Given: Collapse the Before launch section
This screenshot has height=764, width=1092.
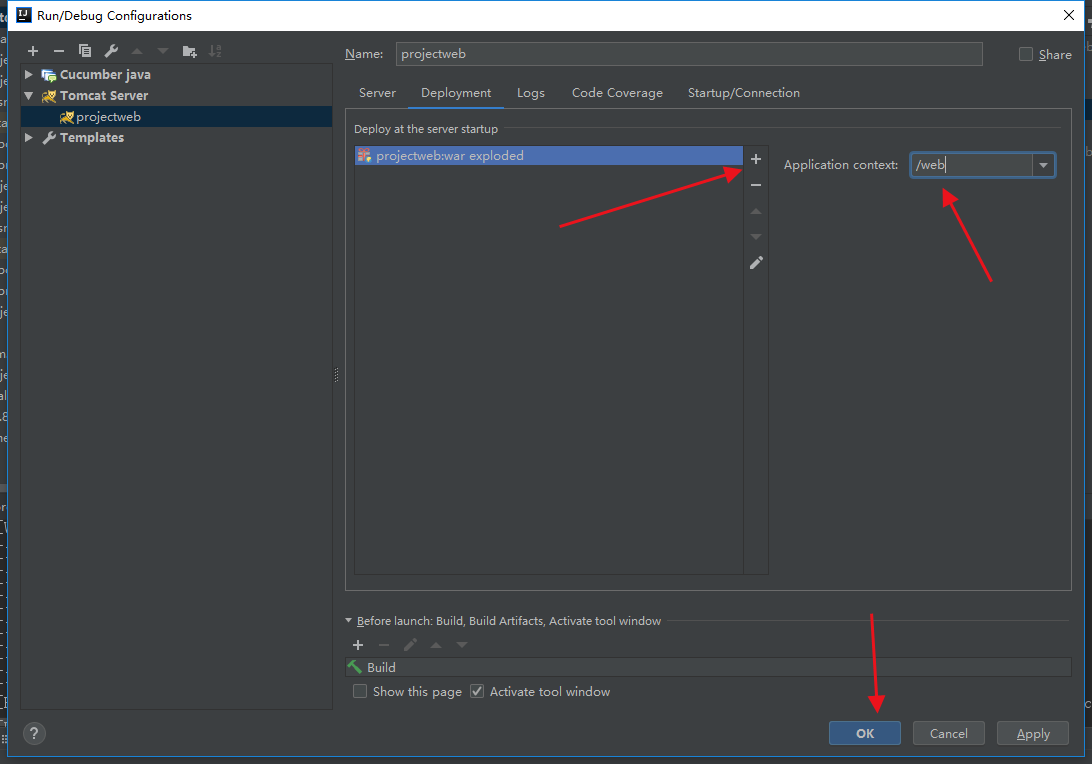Looking at the screenshot, I should [349, 621].
